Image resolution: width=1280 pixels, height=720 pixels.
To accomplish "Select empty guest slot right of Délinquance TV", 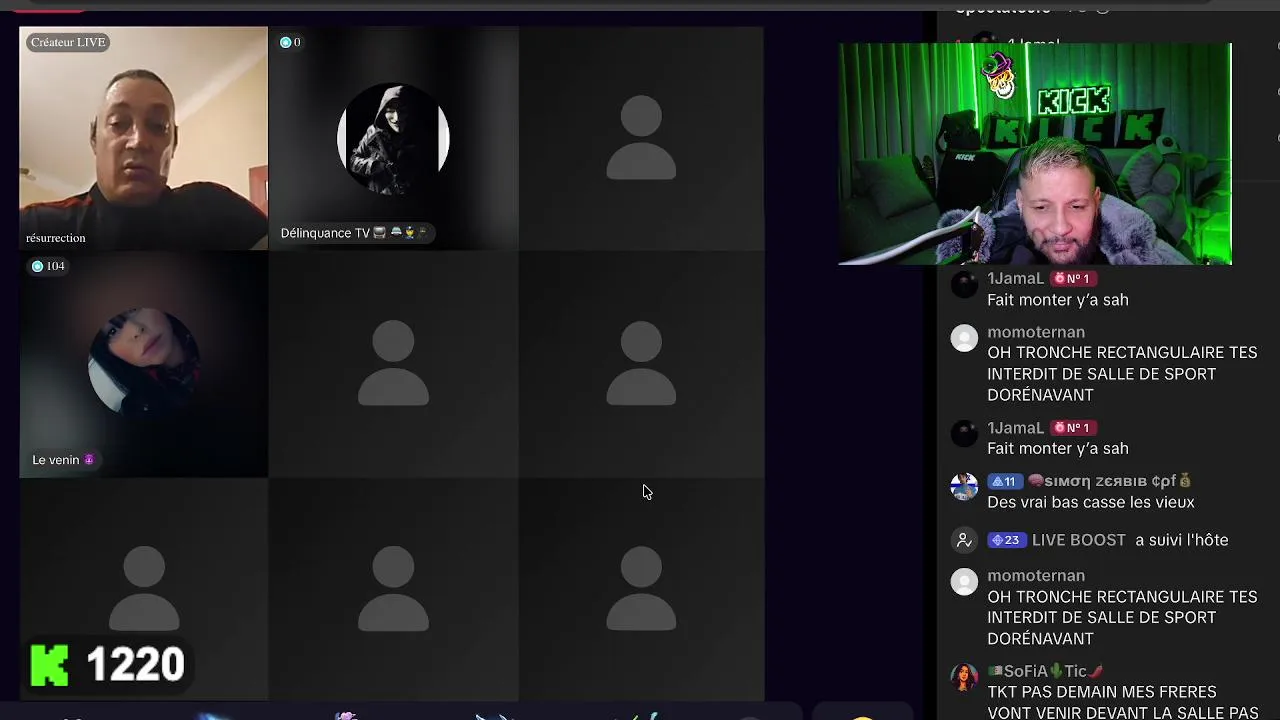I will pos(641,138).
